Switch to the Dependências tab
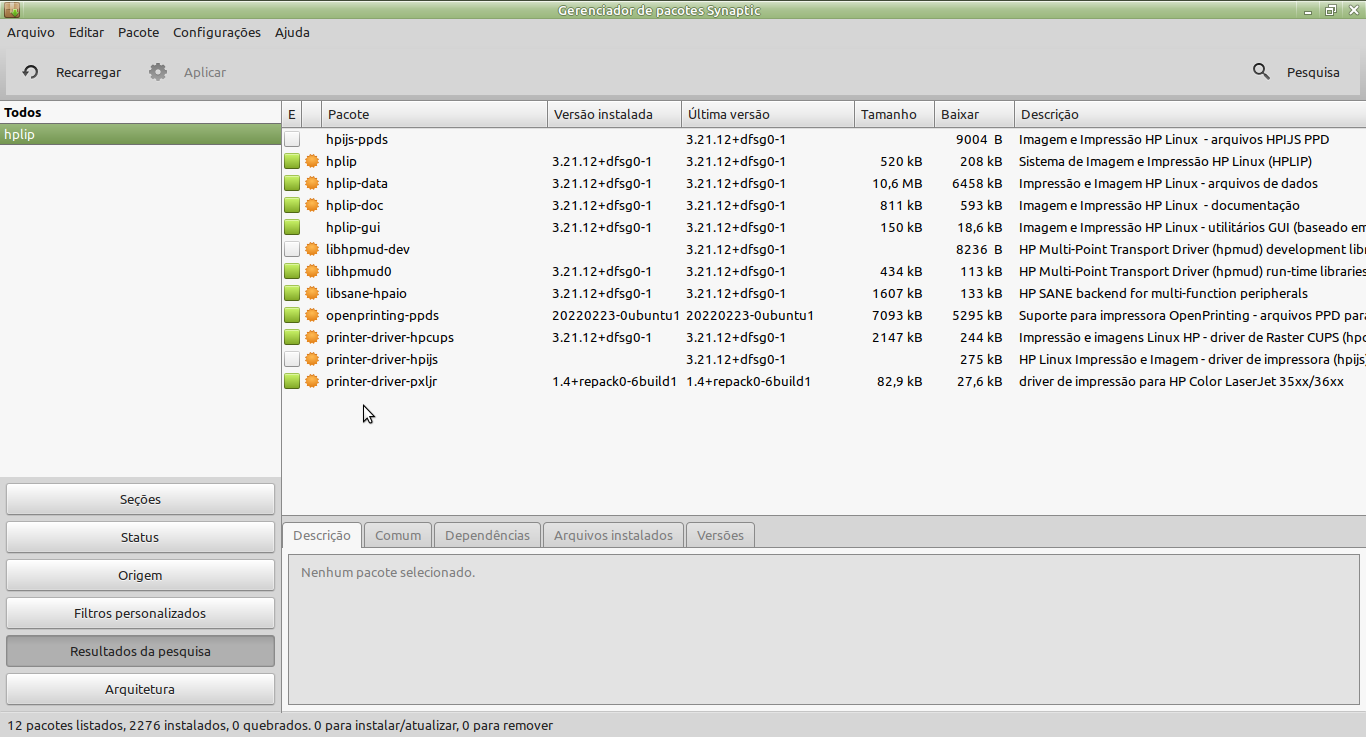This screenshot has height=737, width=1366. click(487, 535)
